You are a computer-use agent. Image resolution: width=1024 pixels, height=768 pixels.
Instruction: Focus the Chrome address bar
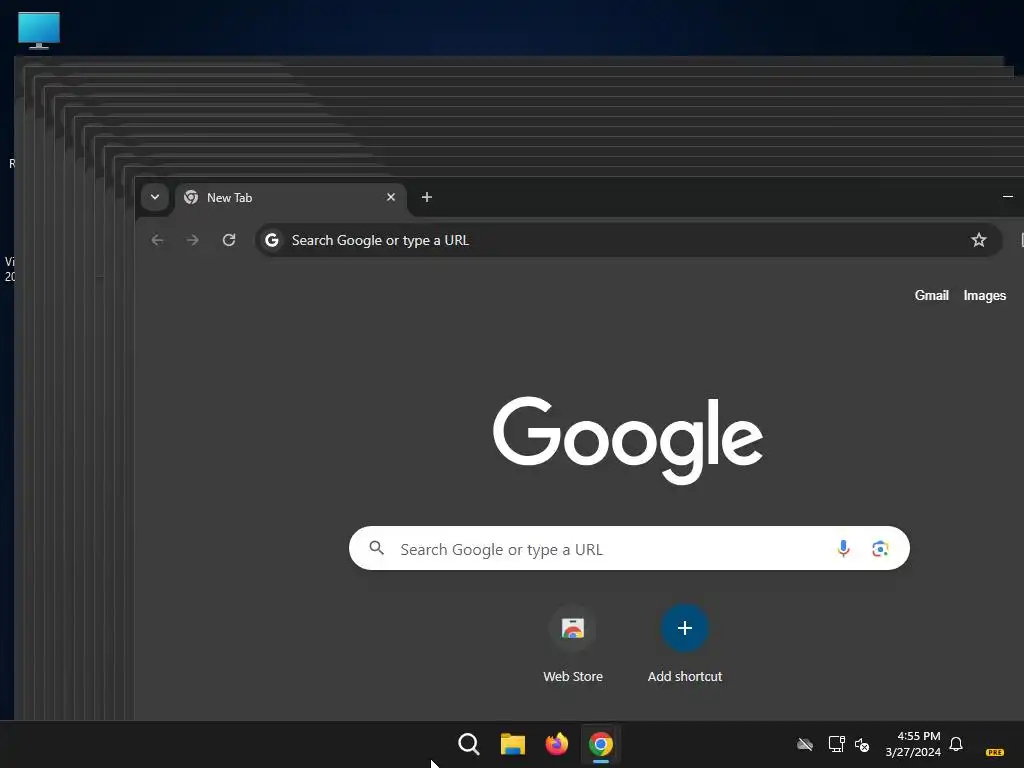628,240
